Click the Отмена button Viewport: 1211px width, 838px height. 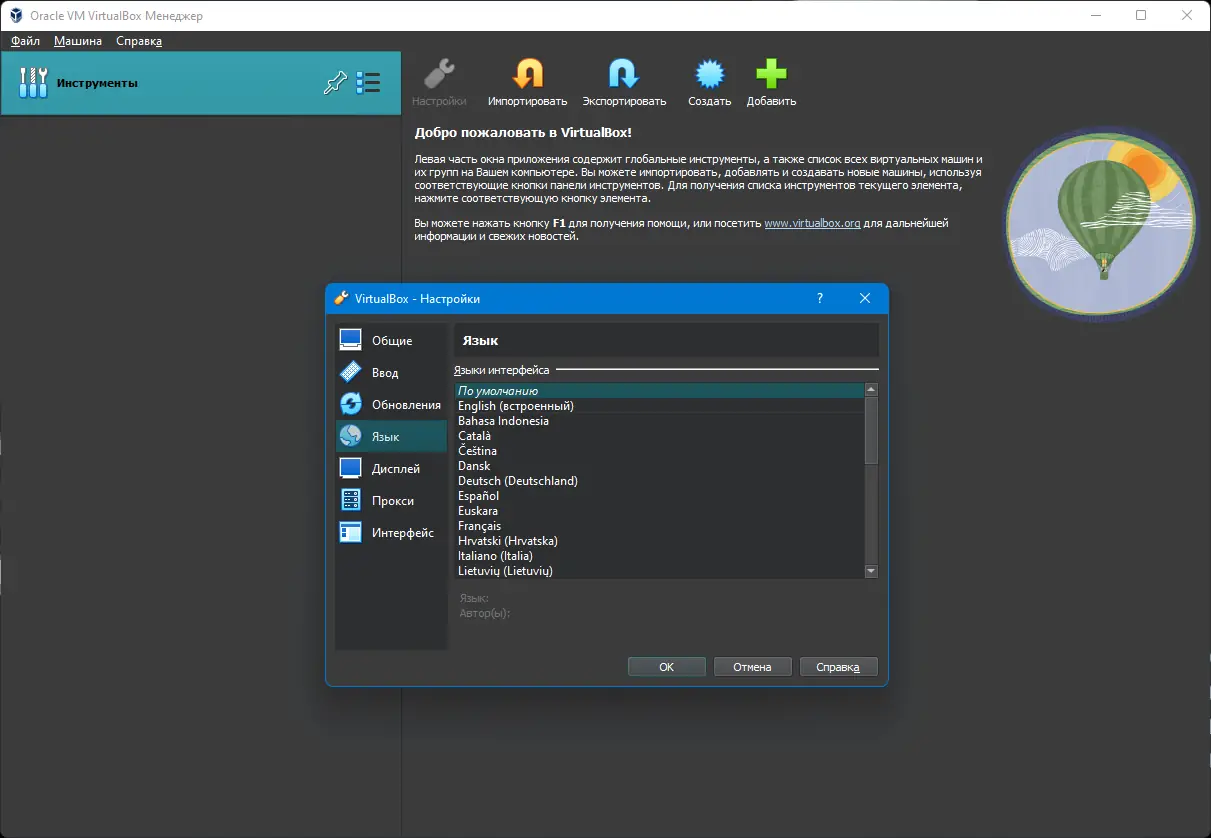(752, 667)
